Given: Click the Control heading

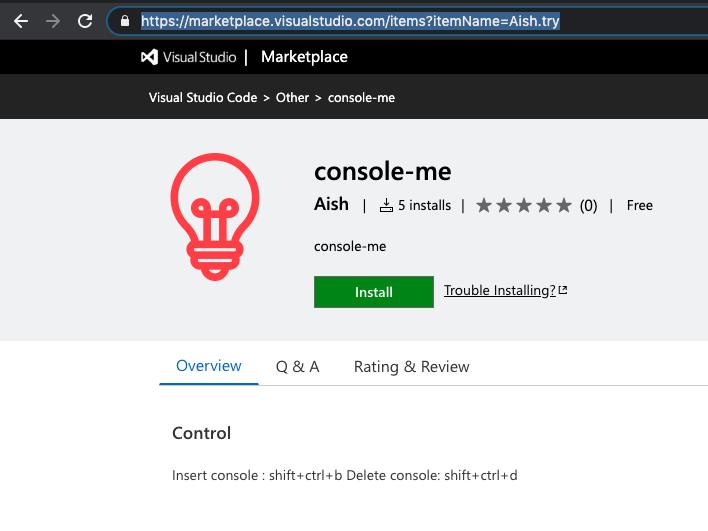Looking at the screenshot, I should [x=201, y=433].
